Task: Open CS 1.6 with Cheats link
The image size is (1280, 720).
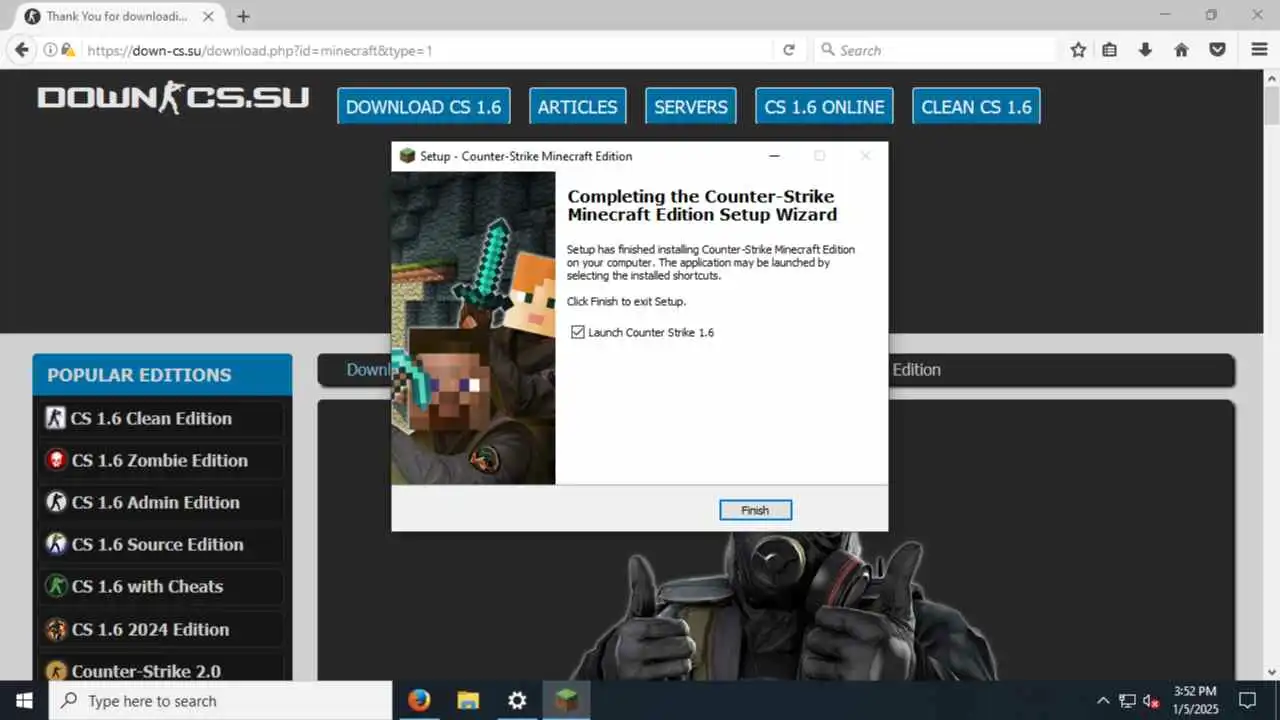Action: [x=147, y=586]
